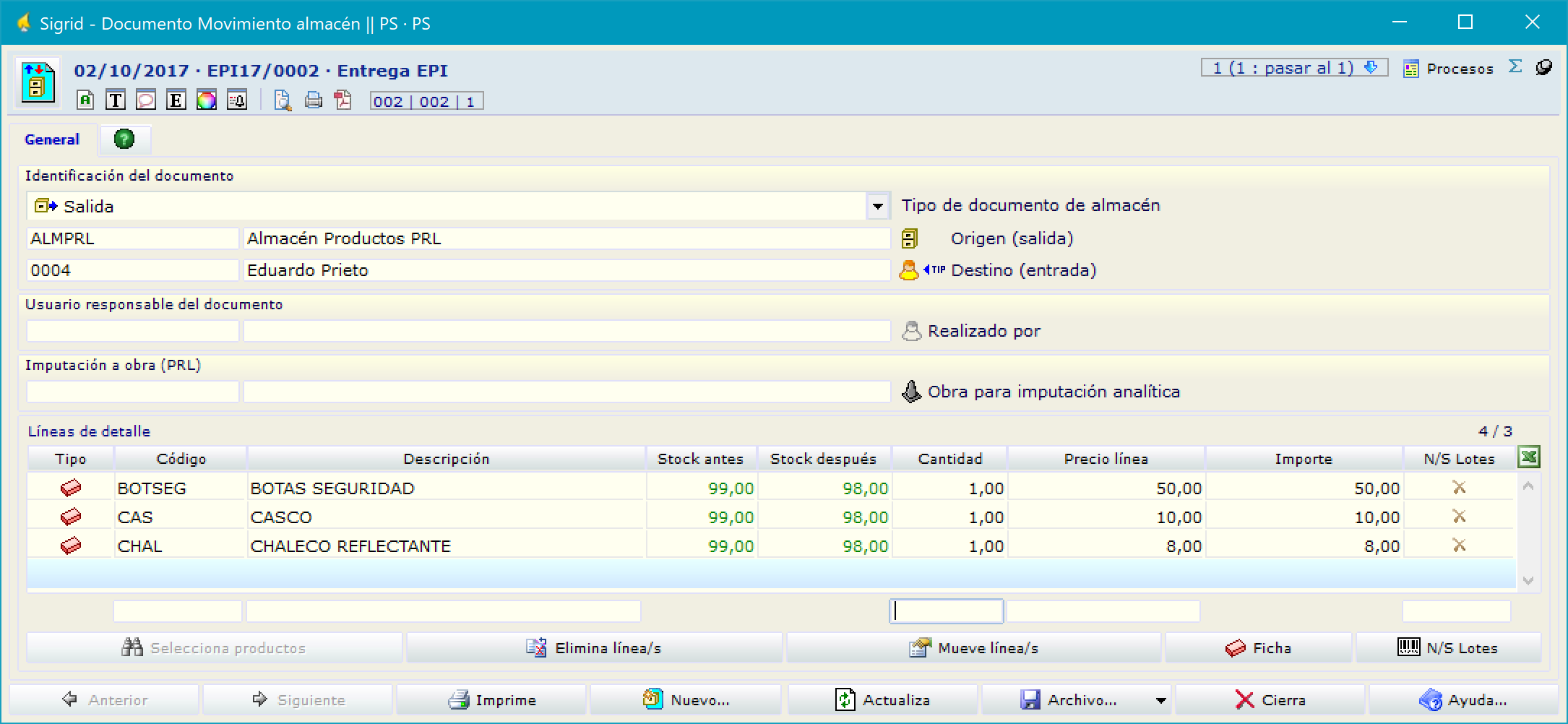Click the bold T text icon

pos(116,100)
